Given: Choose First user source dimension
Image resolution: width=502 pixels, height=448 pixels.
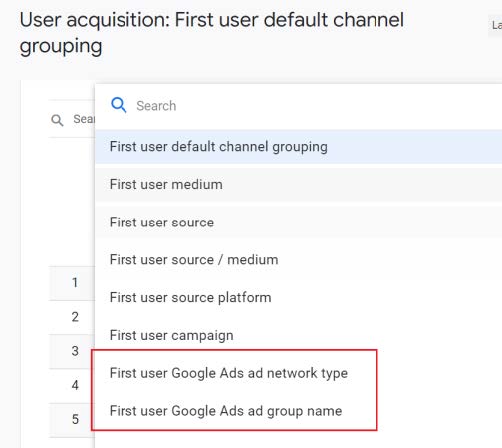Looking at the screenshot, I should (299, 222).
